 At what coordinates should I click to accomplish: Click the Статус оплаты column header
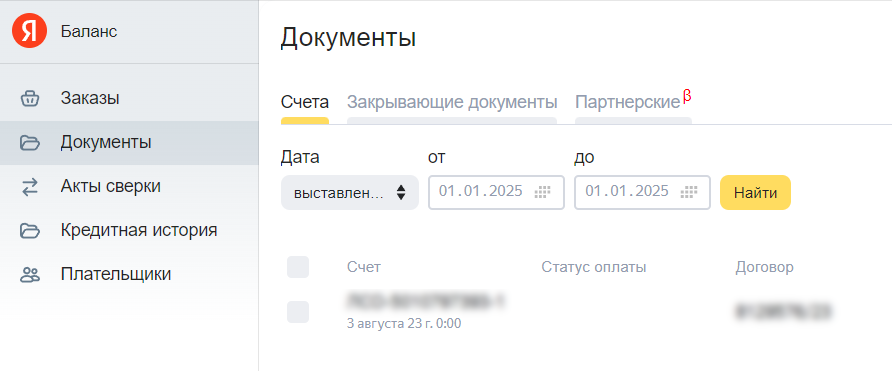(x=593, y=267)
